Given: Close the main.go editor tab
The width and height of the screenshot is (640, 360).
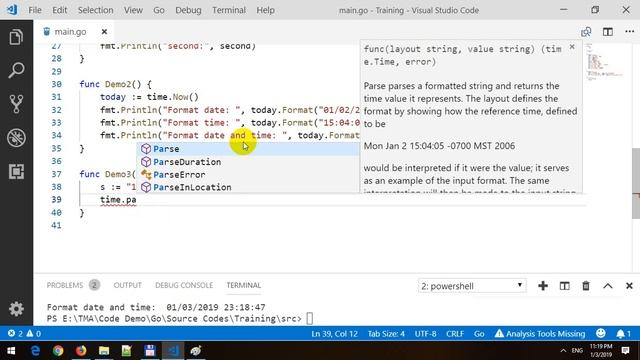Looking at the screenshot, I should [104, 31].
